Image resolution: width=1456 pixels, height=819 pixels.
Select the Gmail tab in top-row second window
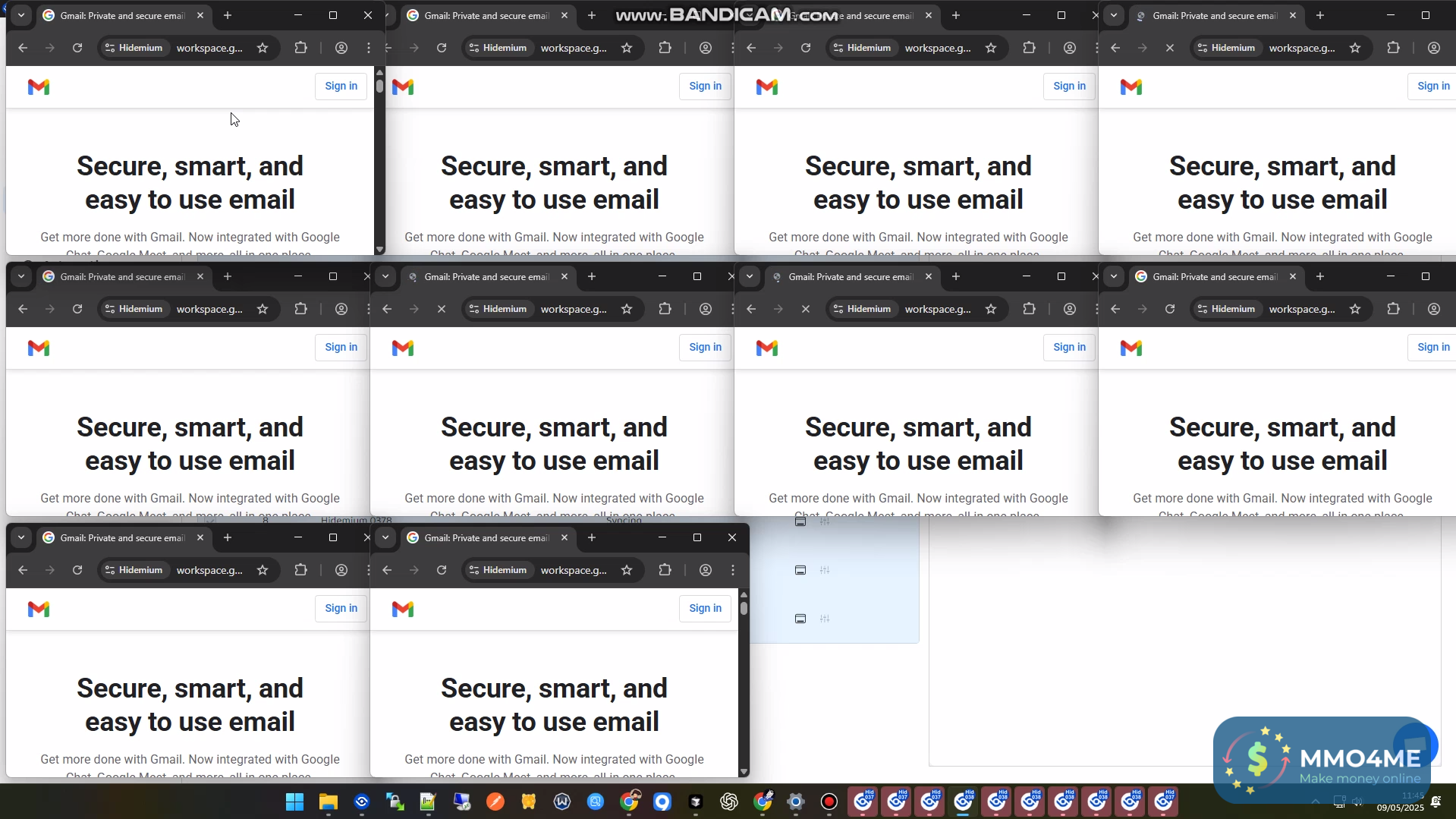[487, 15]
